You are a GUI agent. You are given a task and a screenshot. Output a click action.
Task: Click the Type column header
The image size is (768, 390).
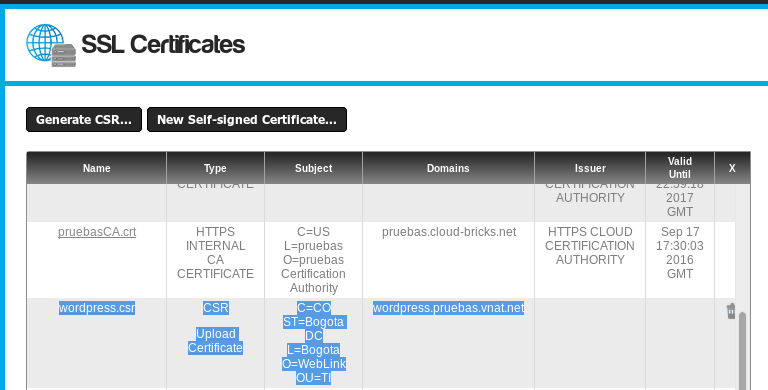click(216, 168)
